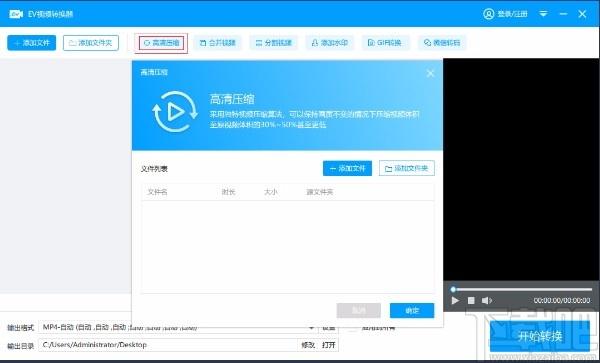Click 修改 to change output directory

point(308,345)
